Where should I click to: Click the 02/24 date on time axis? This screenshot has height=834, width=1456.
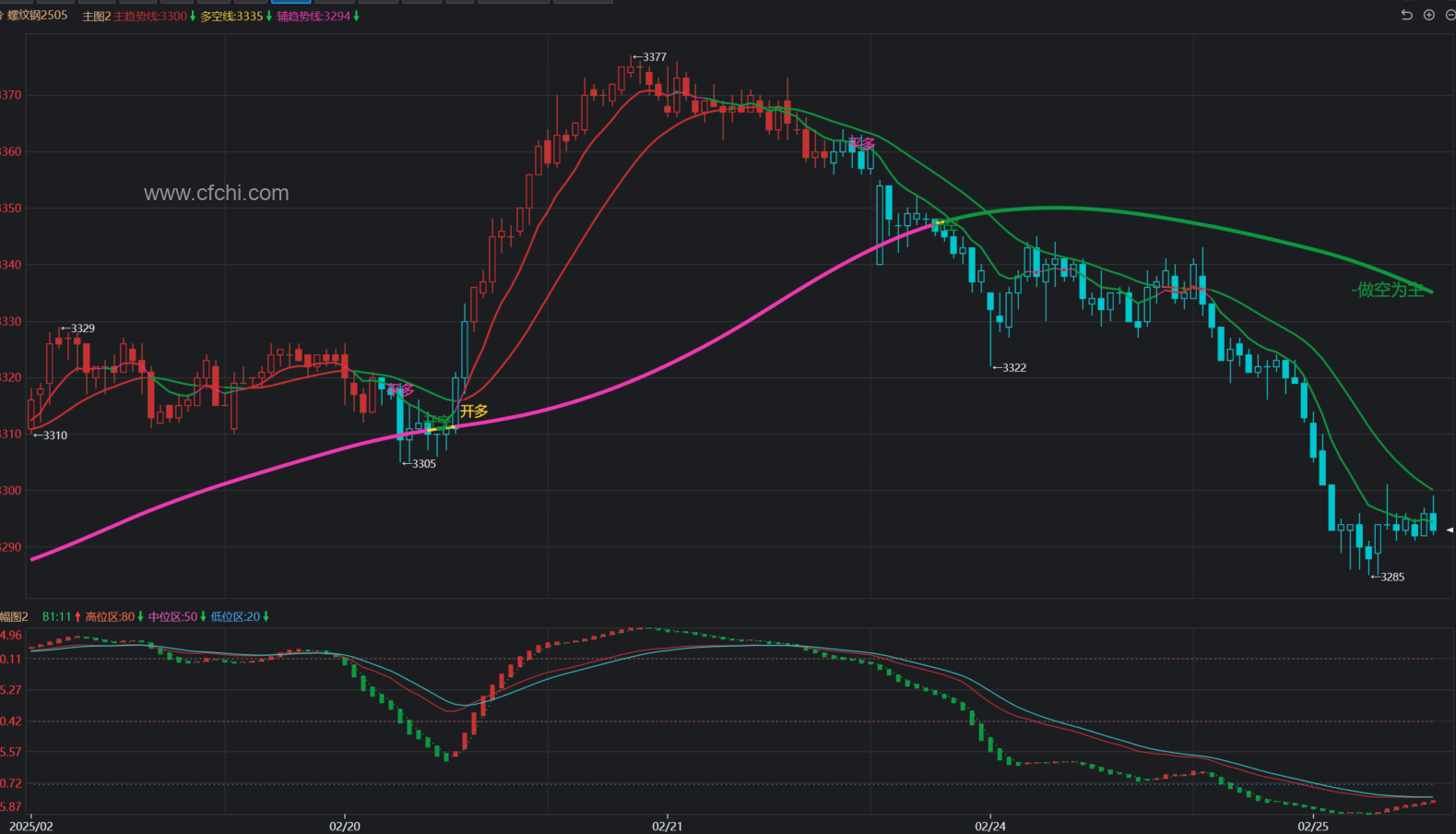[x=990, y=826]
